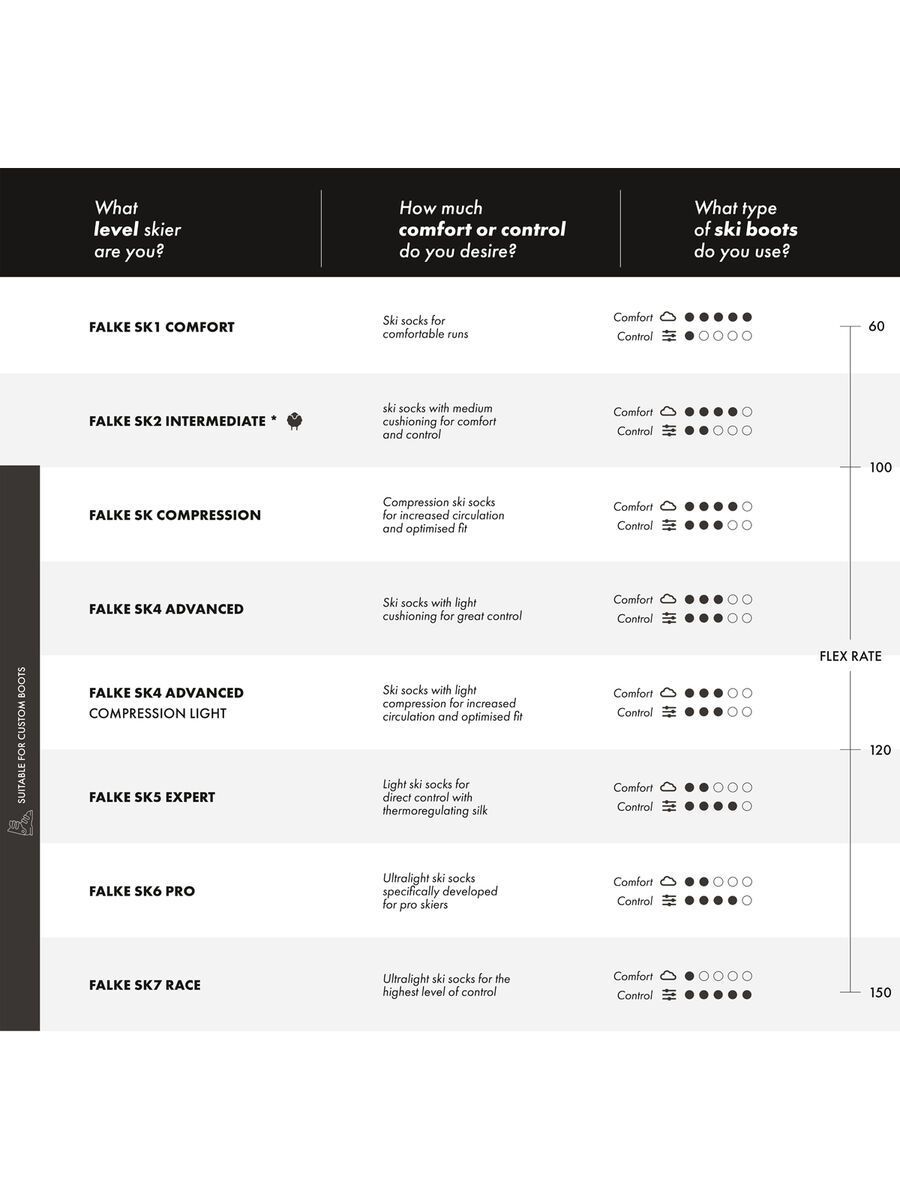Image resolution: width=900 pixels, height=1200 pixels.
Task: Click the Control sliders icon in SK6 Pro row
Action: tap(669, 901)
